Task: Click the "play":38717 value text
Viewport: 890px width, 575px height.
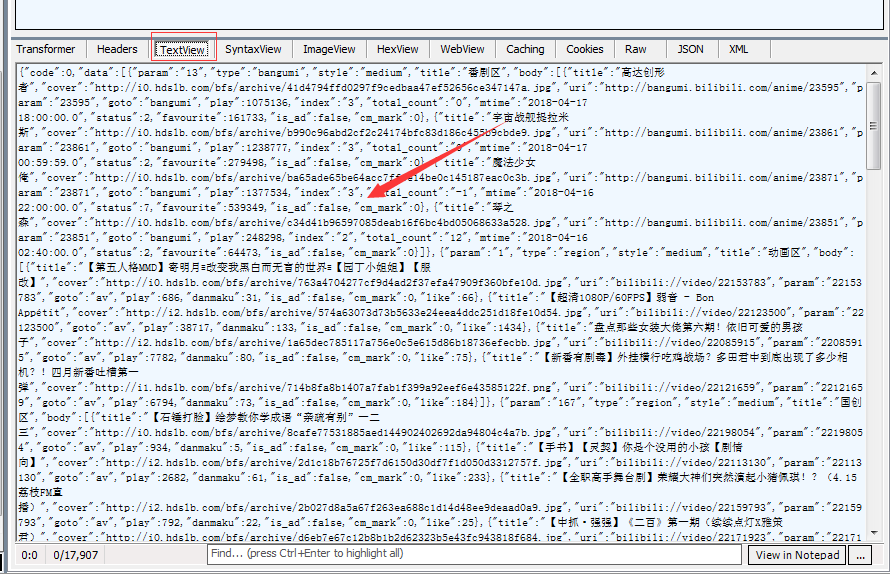Action: tap(174, 328)
